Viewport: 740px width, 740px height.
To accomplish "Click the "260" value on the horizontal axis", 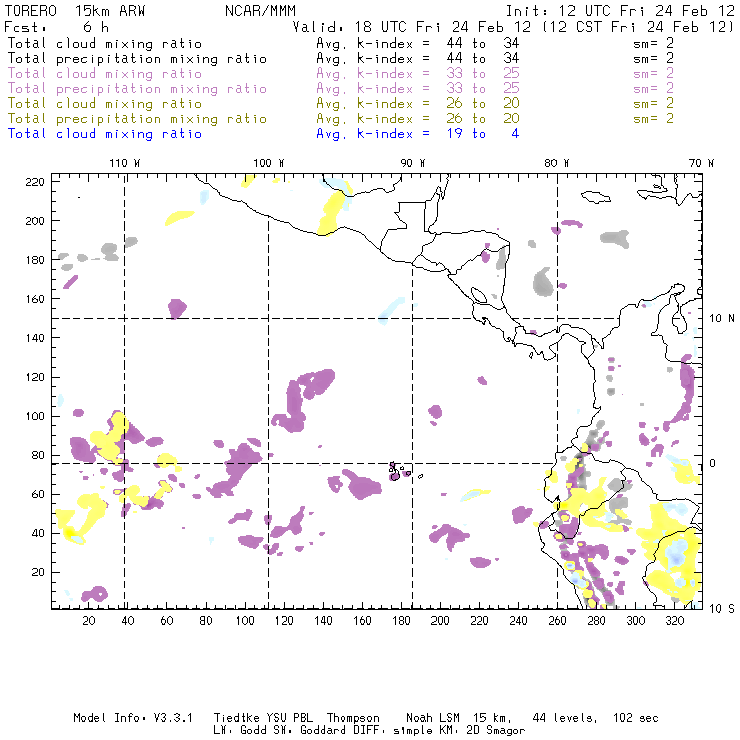I will pos(557,621).
